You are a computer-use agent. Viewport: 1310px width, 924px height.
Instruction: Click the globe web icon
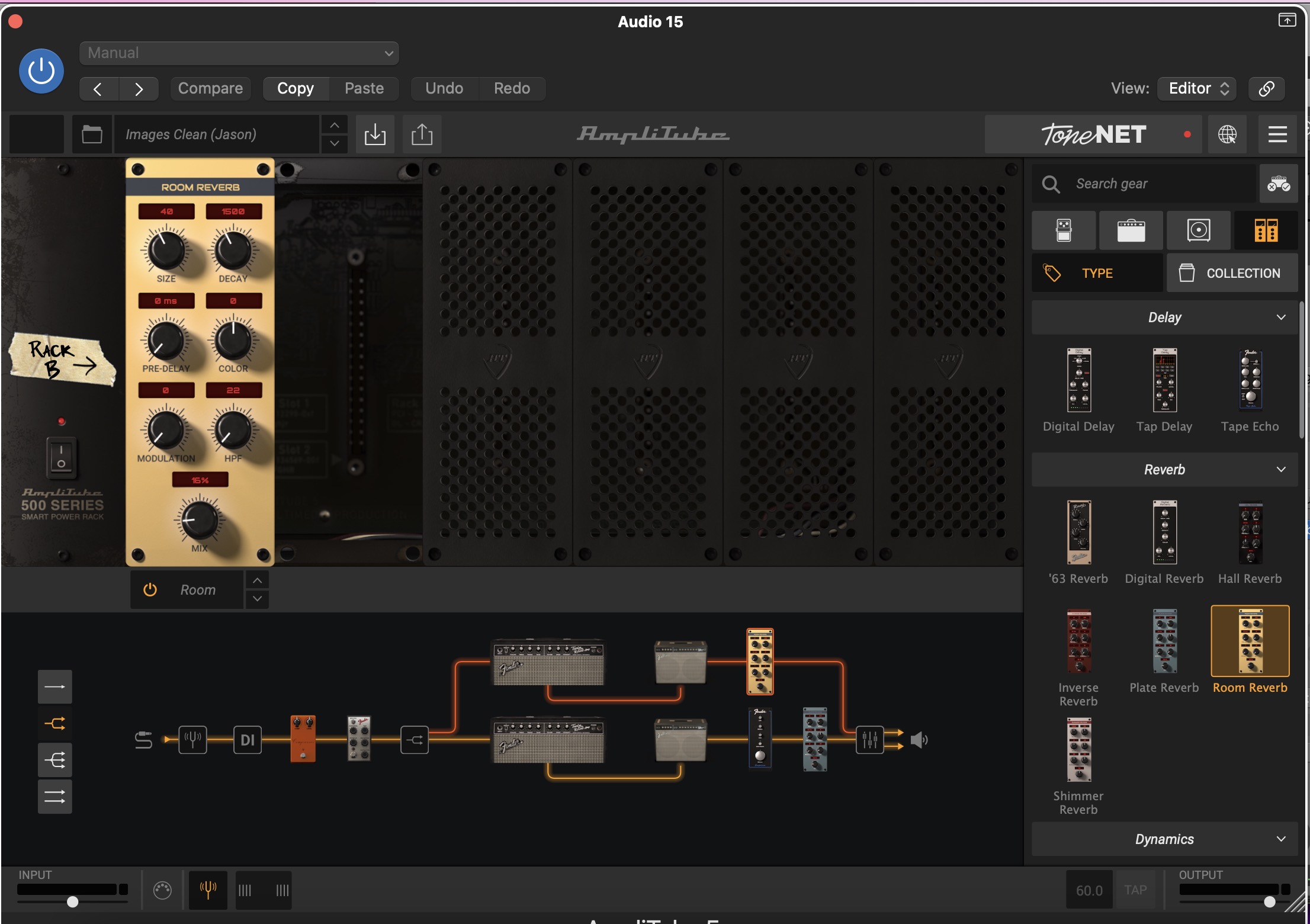(1227, 134)
